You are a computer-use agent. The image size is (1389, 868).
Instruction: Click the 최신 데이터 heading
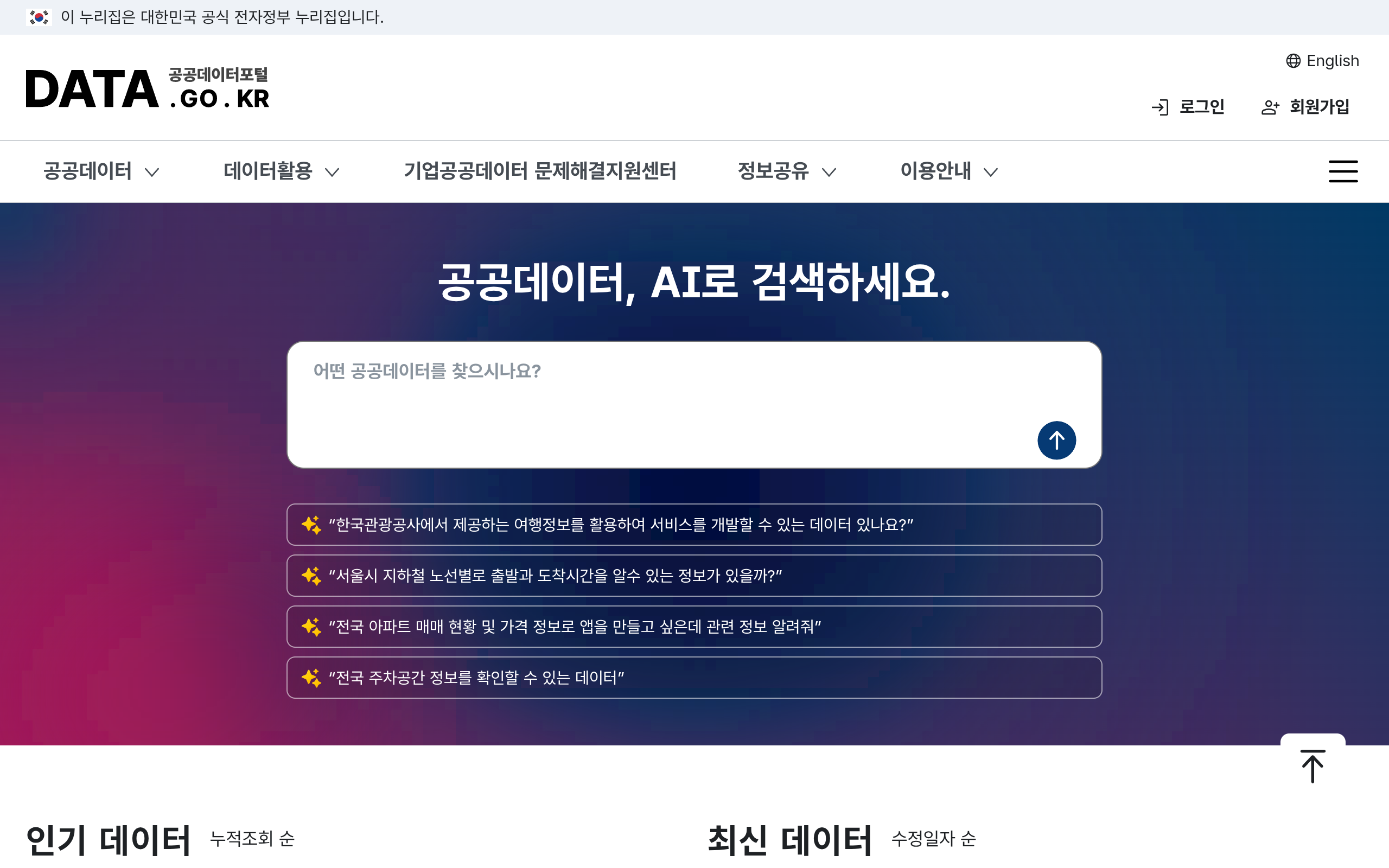790,840
